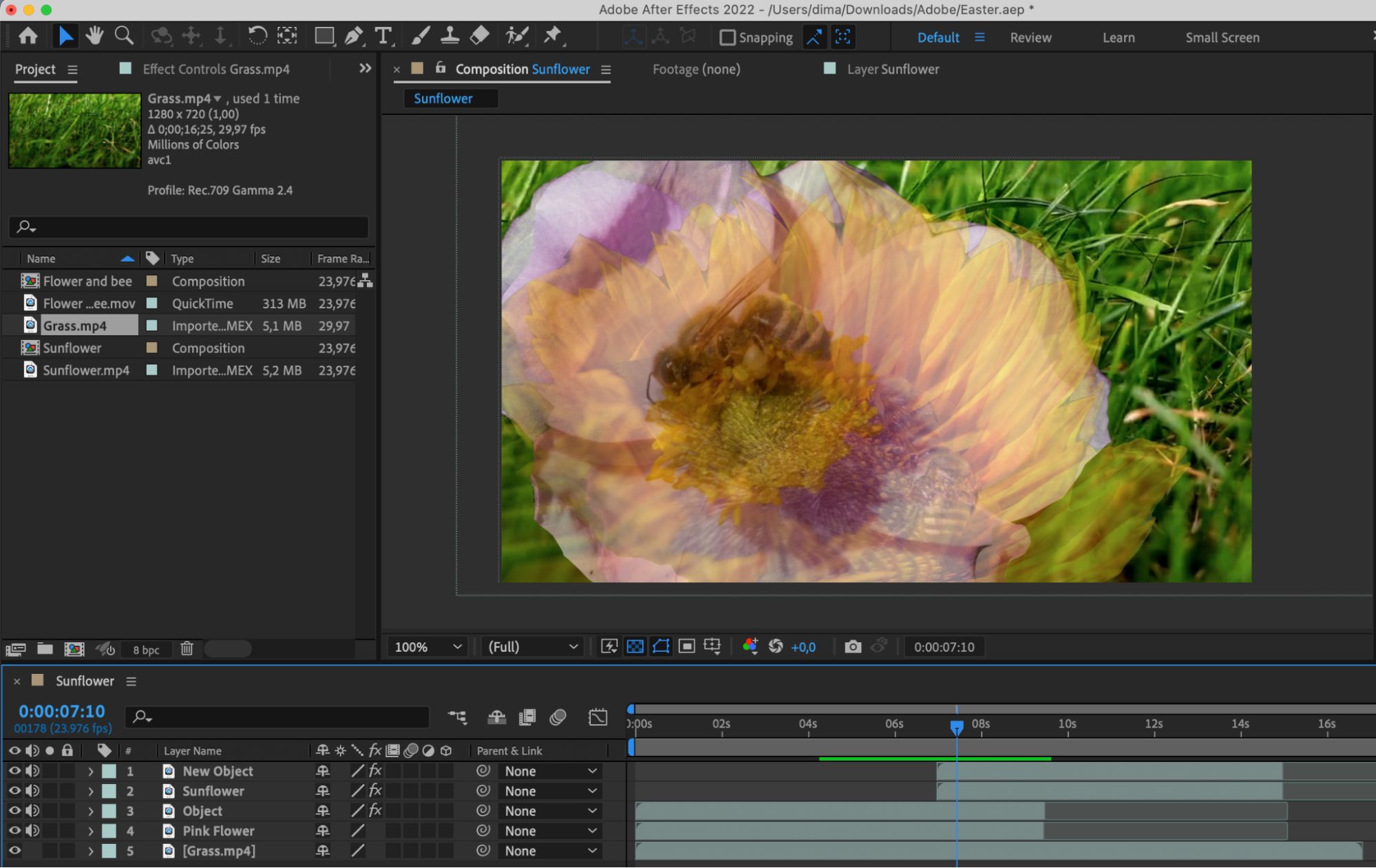Open the Composition Mini-Flowchart icon
The width and height of the screenshot is (1376, 868).
pos(457,717)
